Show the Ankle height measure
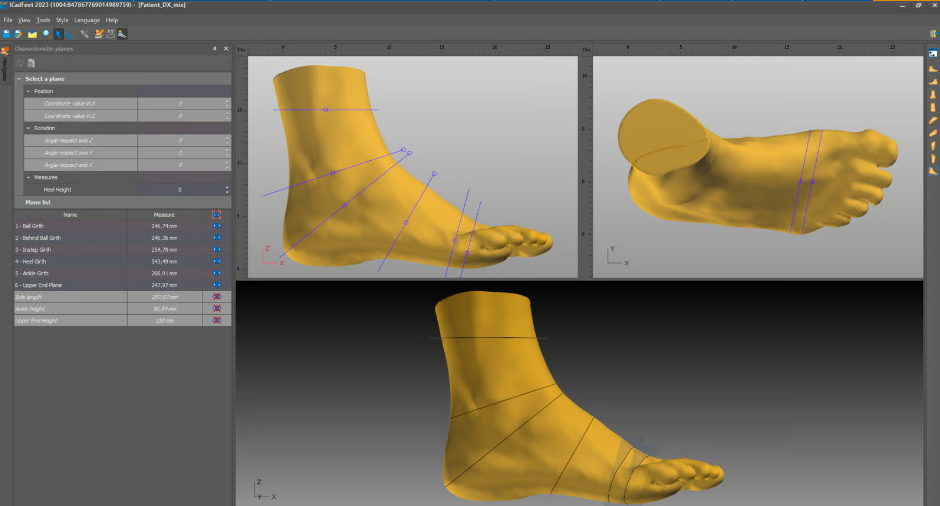The width and height of the screenshot is (940, 506). coord(216,309)
